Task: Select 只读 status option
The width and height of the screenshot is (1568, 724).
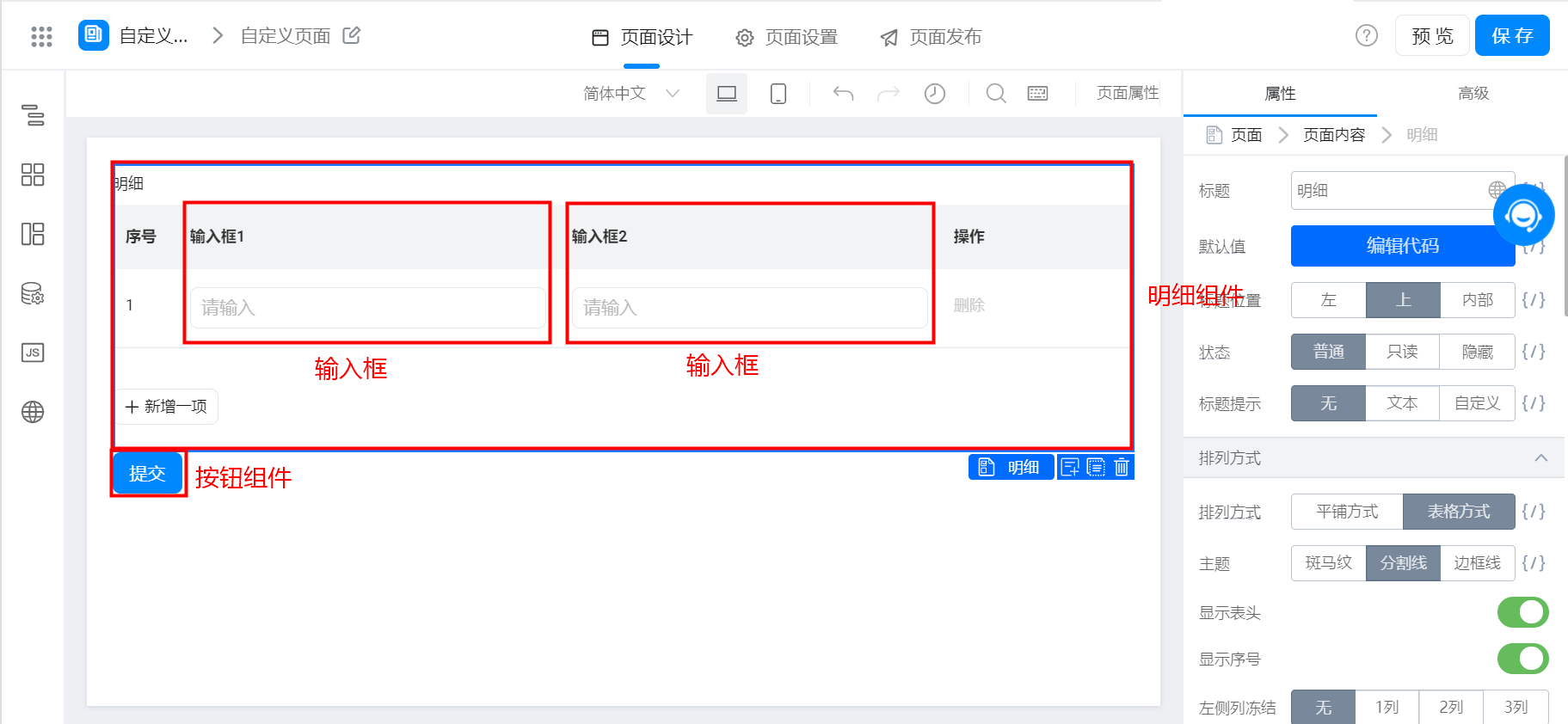Action: pyautogui.click(x=1402, y=352)
